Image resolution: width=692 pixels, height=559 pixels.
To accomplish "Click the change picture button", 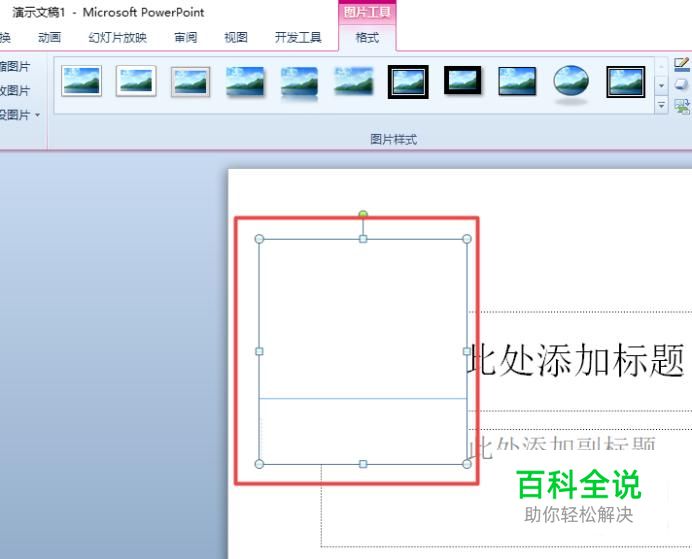I will click(15, 90).
